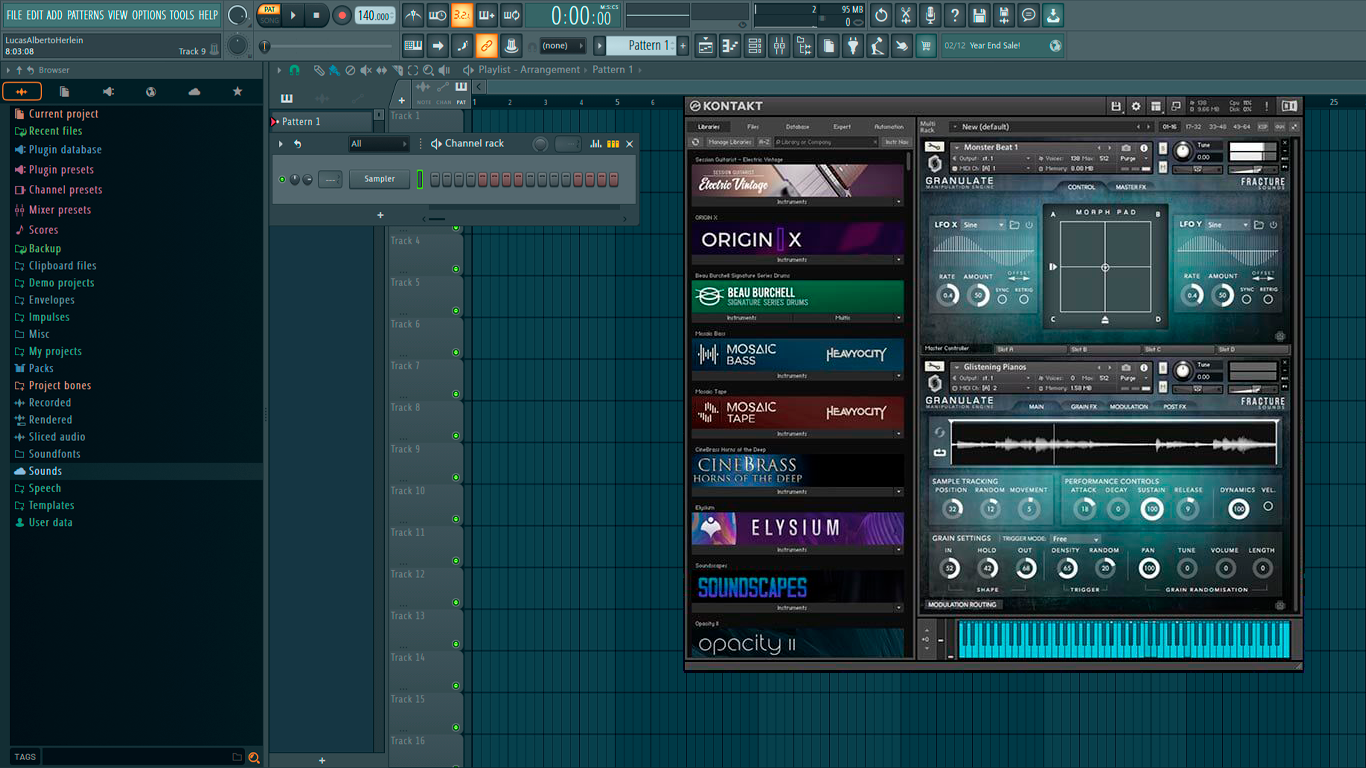Save project with floppy disk icon
Screen dimensions: 1366x768
click(x=979, y=15)
